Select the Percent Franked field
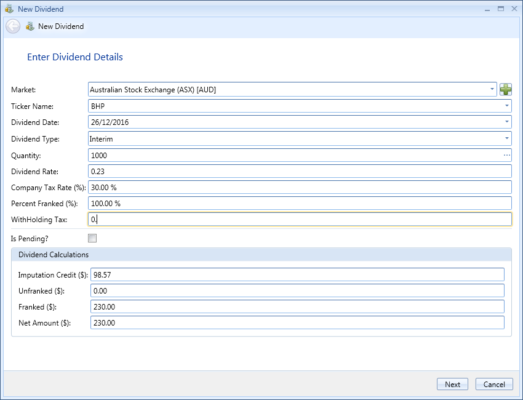The width and height of the screenshot is (523, 400). (x=300, y=203)
